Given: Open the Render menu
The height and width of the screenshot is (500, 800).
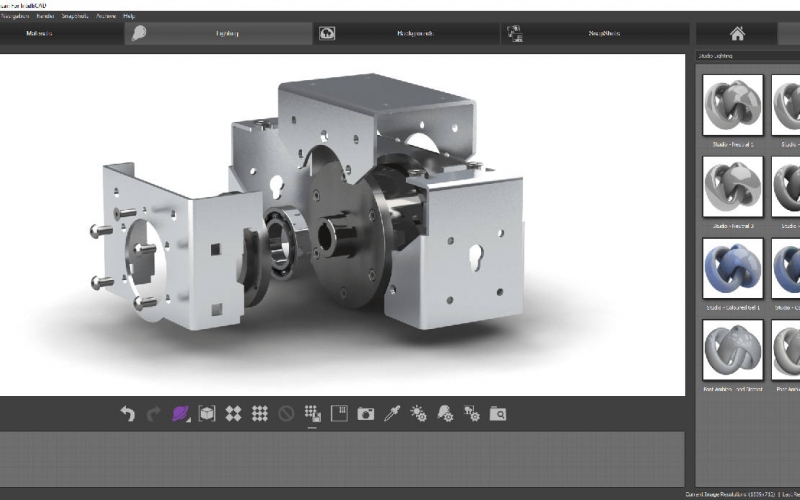Looking at the screenshot, I should click(x=45, y=17).
